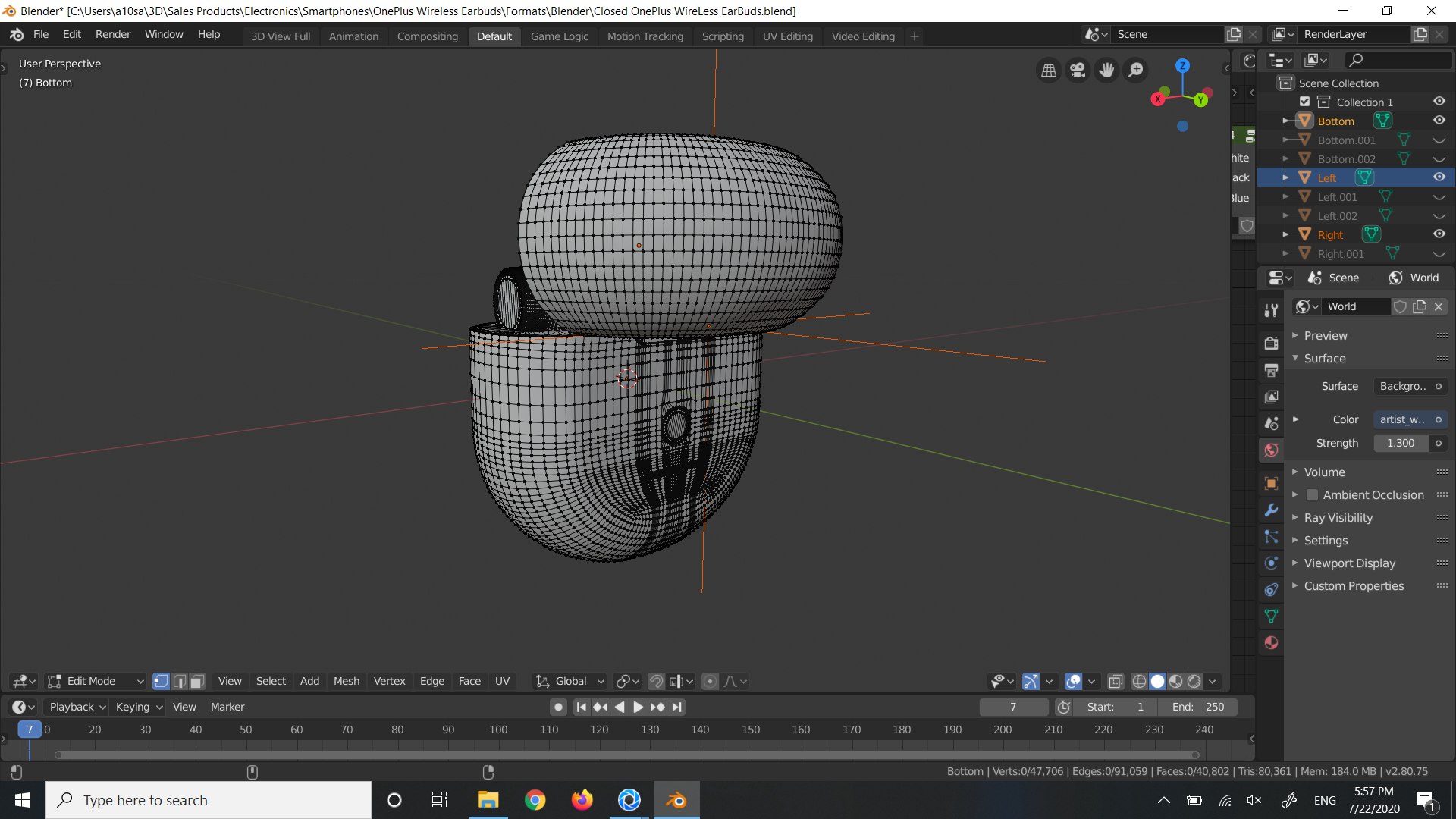Click the pan view hand icon
Screen dimensions: 1456x819
pos(1106,71)
